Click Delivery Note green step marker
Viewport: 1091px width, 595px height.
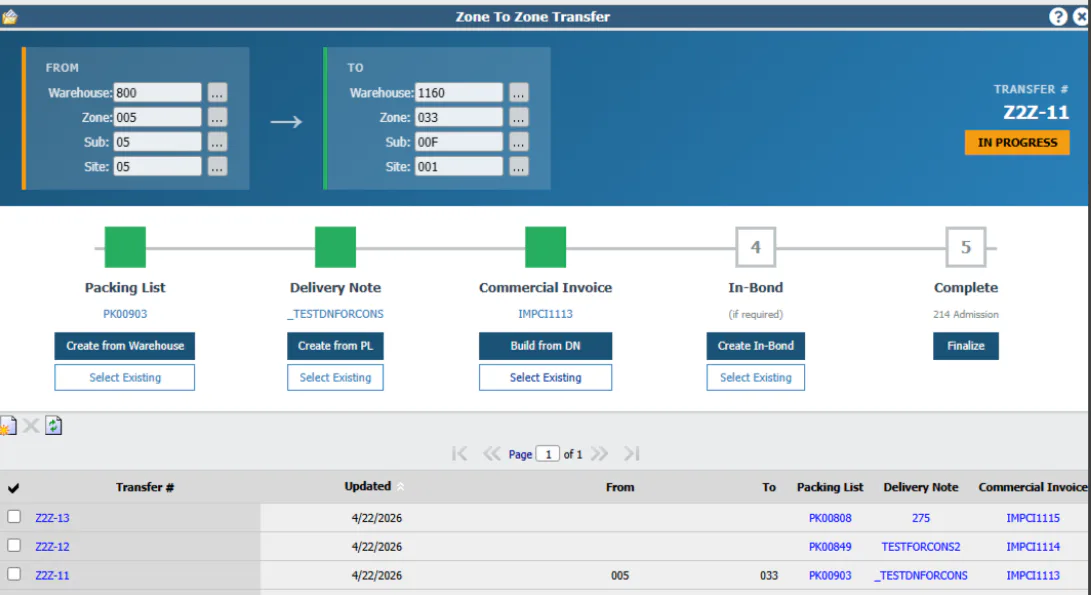[x=335, y=247]
